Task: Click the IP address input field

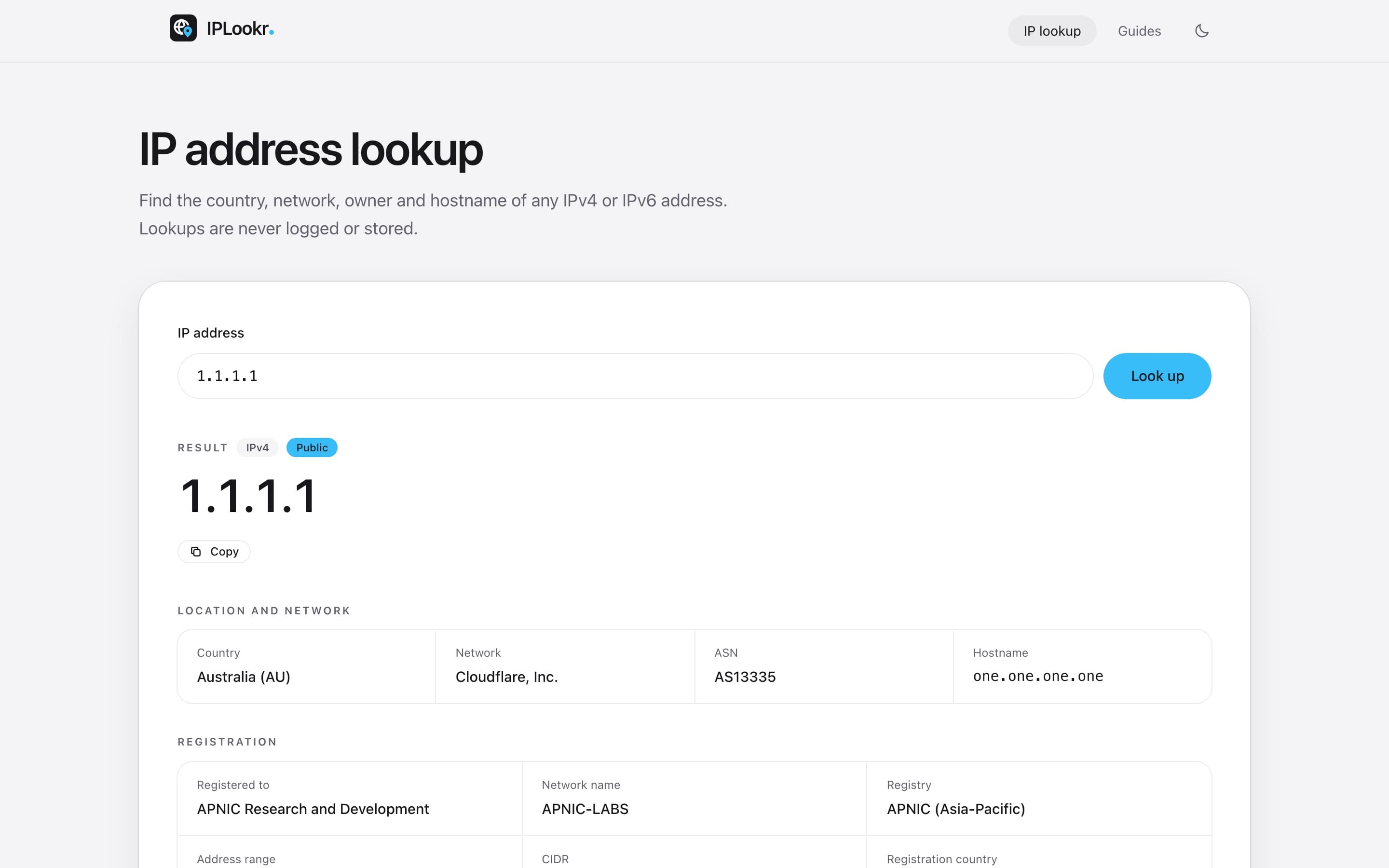Action: (x=635, y=376)
